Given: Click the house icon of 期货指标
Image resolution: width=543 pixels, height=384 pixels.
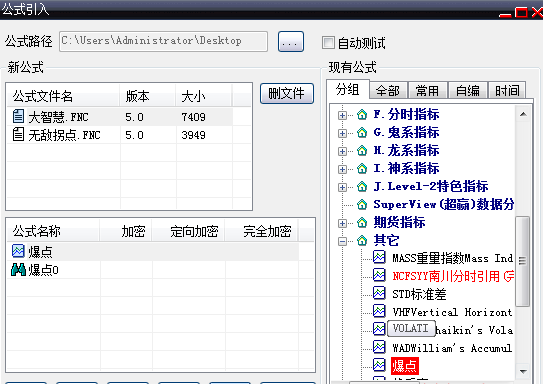Looking at the screenshot, I should click(x=362, y=222).
